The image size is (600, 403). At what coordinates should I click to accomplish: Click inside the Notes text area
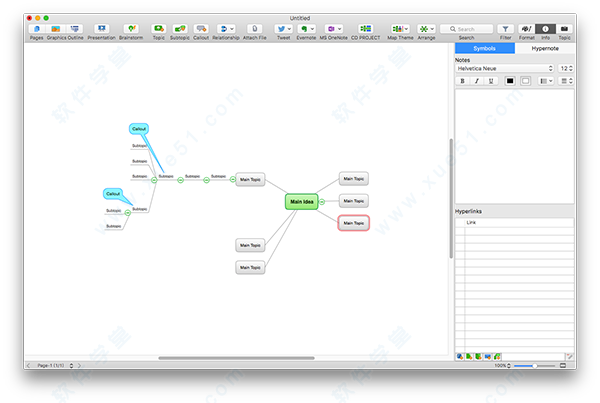coord(514,147)
